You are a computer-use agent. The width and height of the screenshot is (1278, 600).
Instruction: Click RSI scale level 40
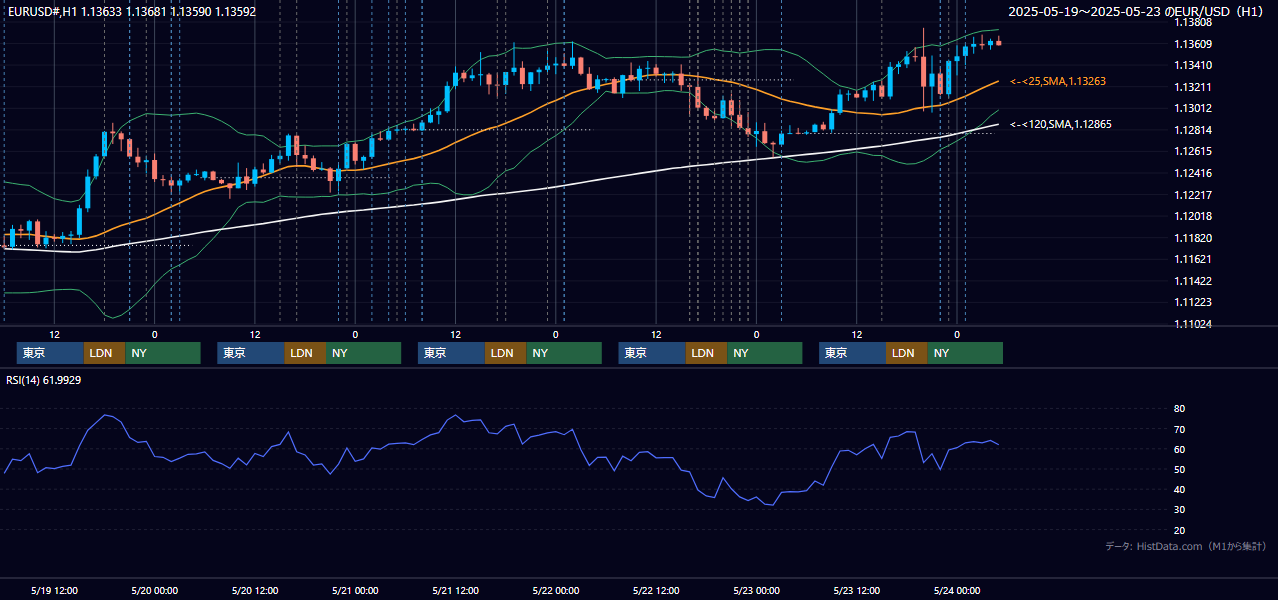(x=1179, y=489)
